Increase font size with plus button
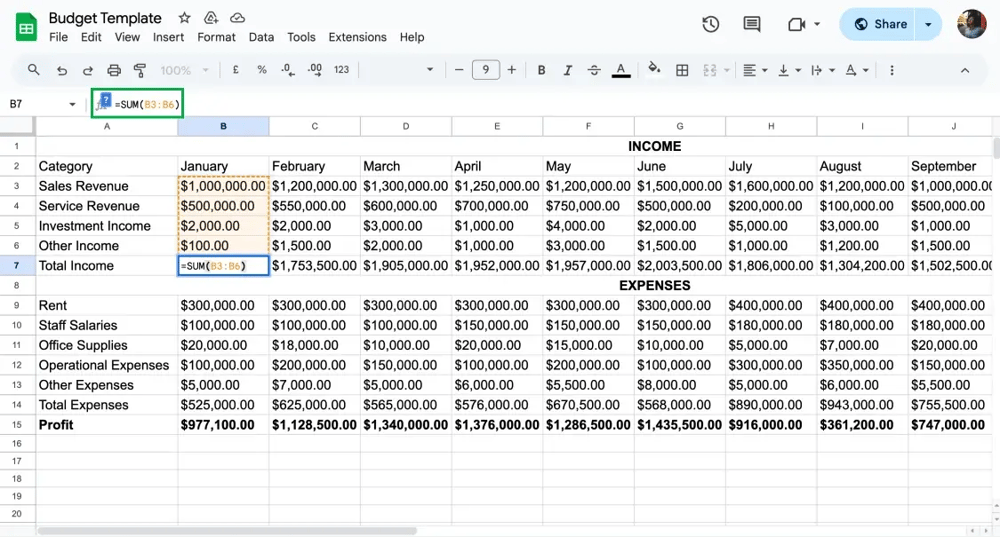This screenshot has width=1000, height=537. (x=512, y=70)
